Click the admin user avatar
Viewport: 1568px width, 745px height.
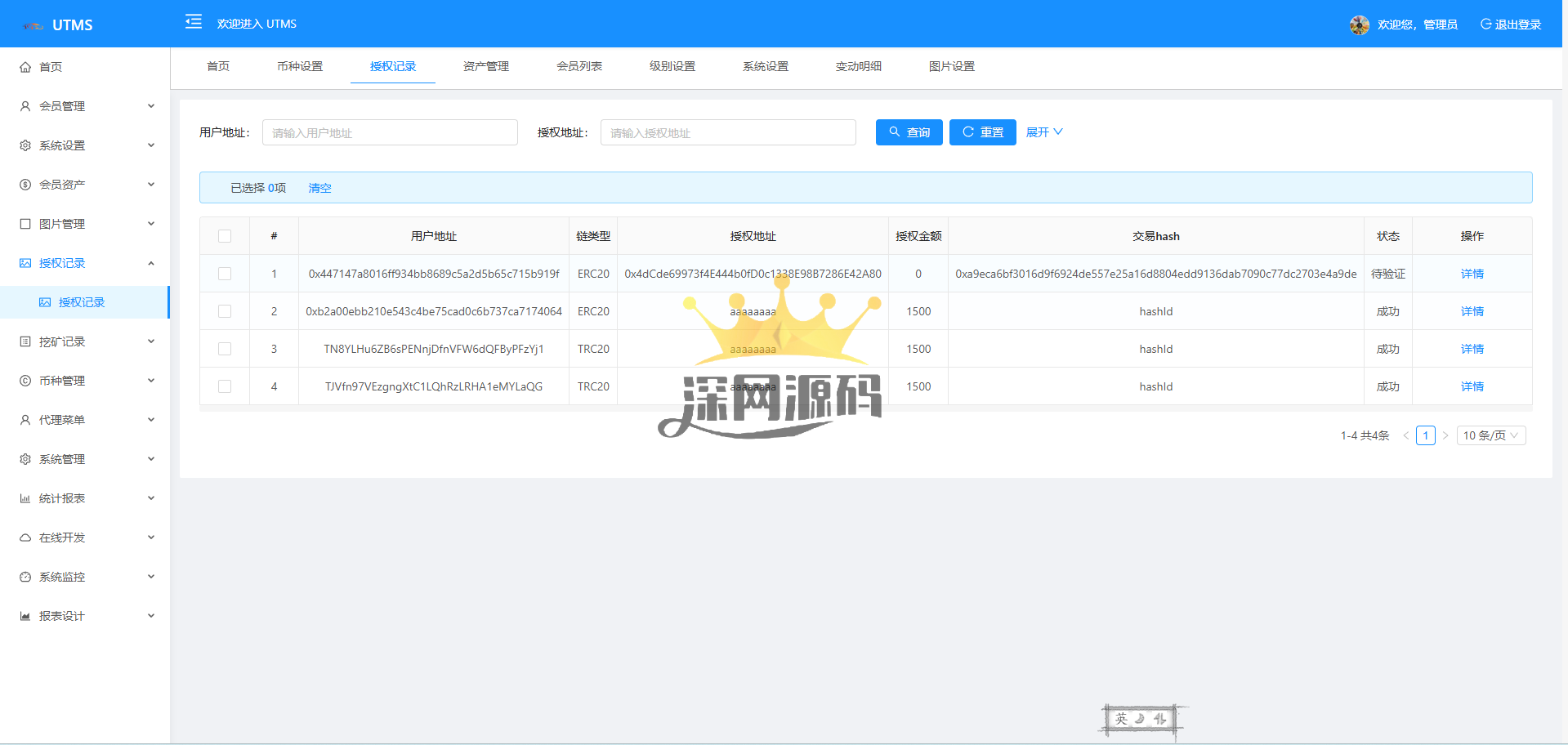(x=1359, y=25)
